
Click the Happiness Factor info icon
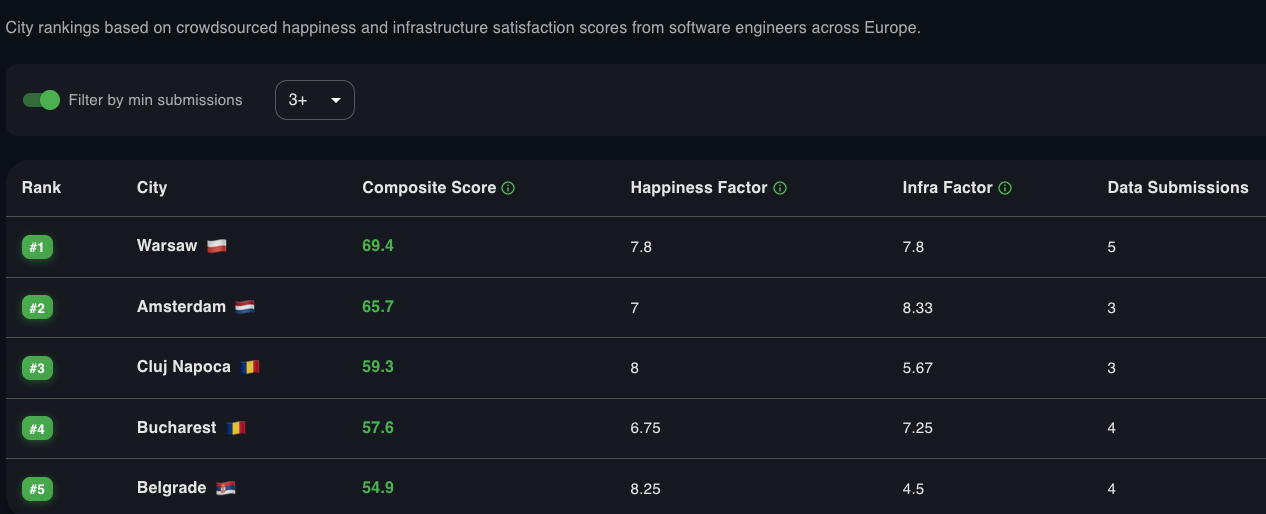780,188
